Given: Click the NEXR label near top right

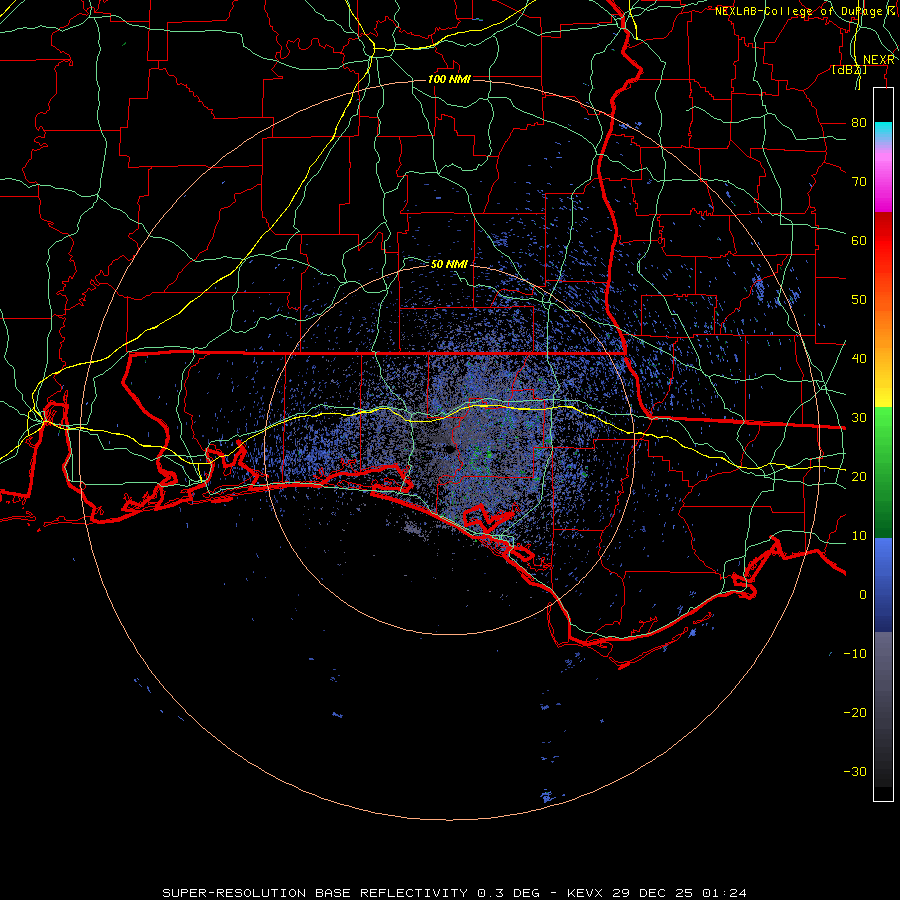Looking at the screenshot, I should click(879, 60).
